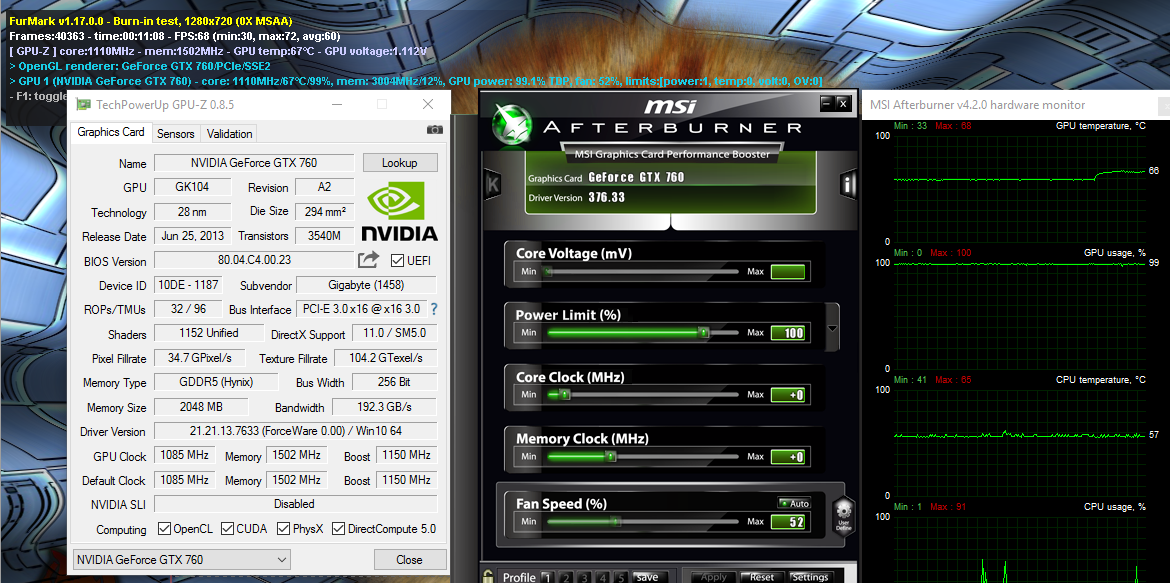The image size is (1170, 583).
Task: Click the Memory Clock slider handle
Action: [x=610, y=457]
